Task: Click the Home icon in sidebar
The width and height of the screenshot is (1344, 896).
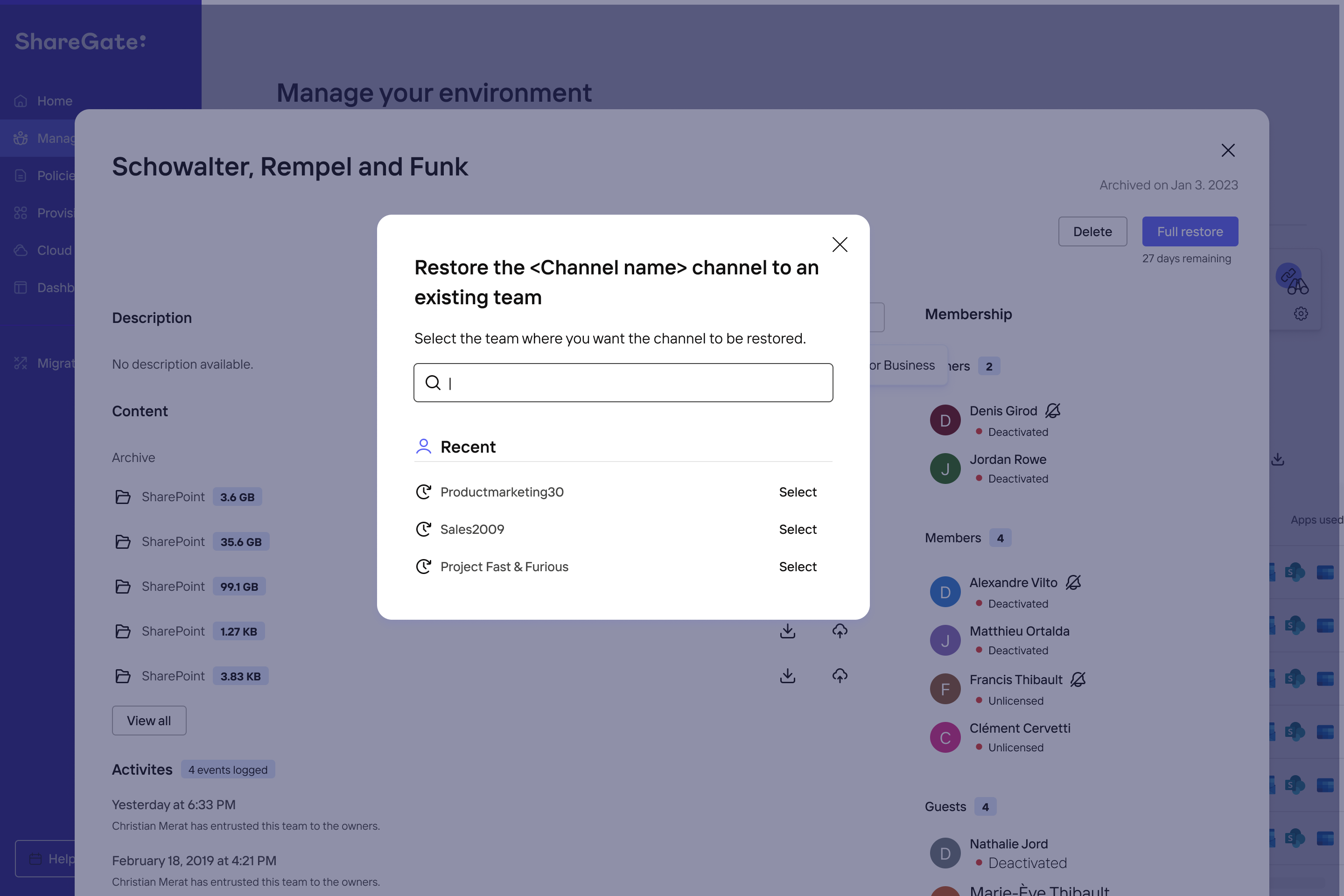Action: 21,101
